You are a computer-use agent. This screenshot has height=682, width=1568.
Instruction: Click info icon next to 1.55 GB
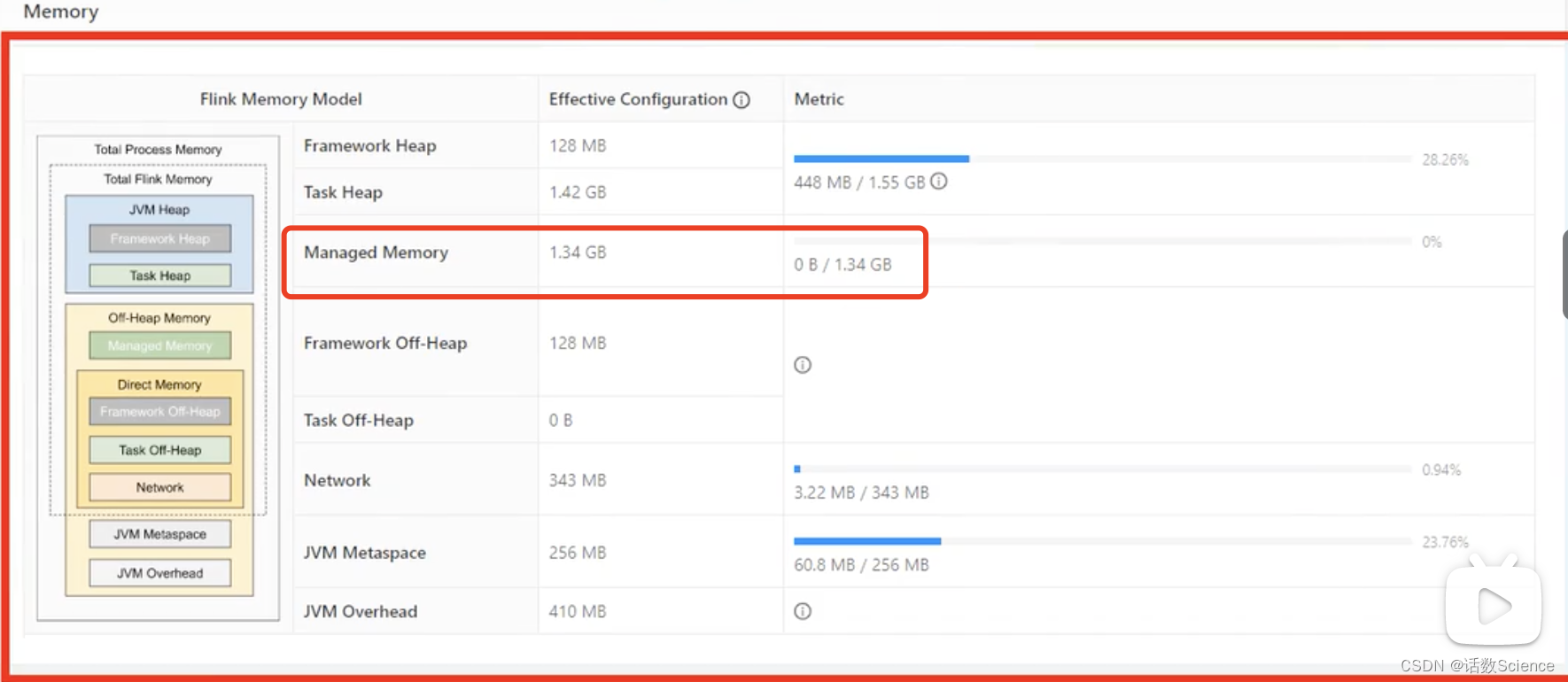click(x=939, y=182)
